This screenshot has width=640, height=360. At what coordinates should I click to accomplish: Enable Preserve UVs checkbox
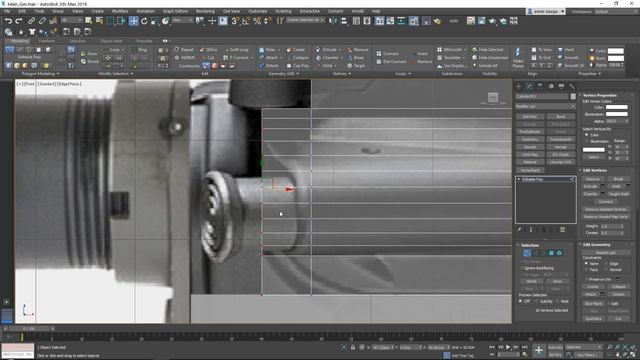586,279
